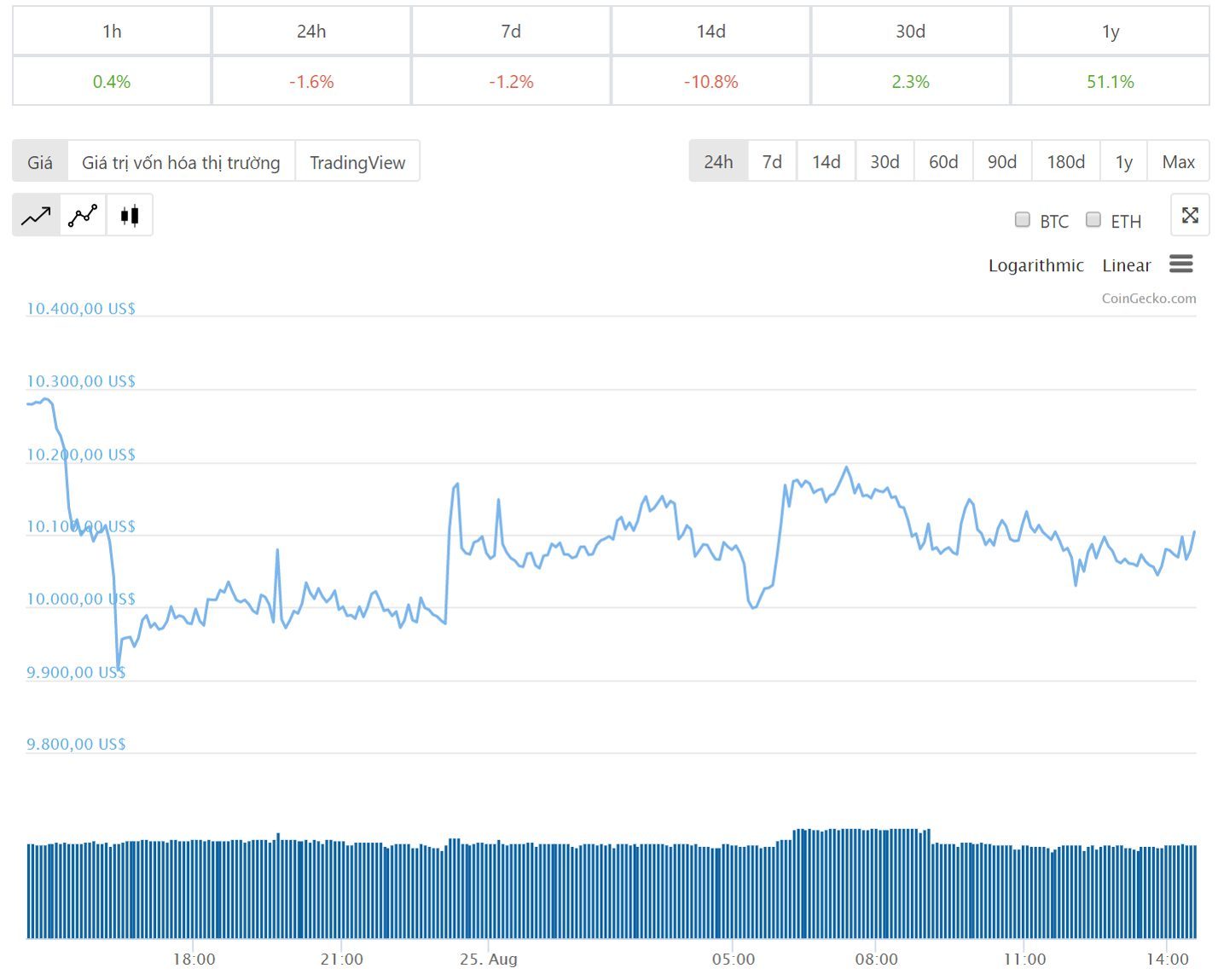Select the 24h chart range
1218x980 pixels.
click(x=718, y=161)
